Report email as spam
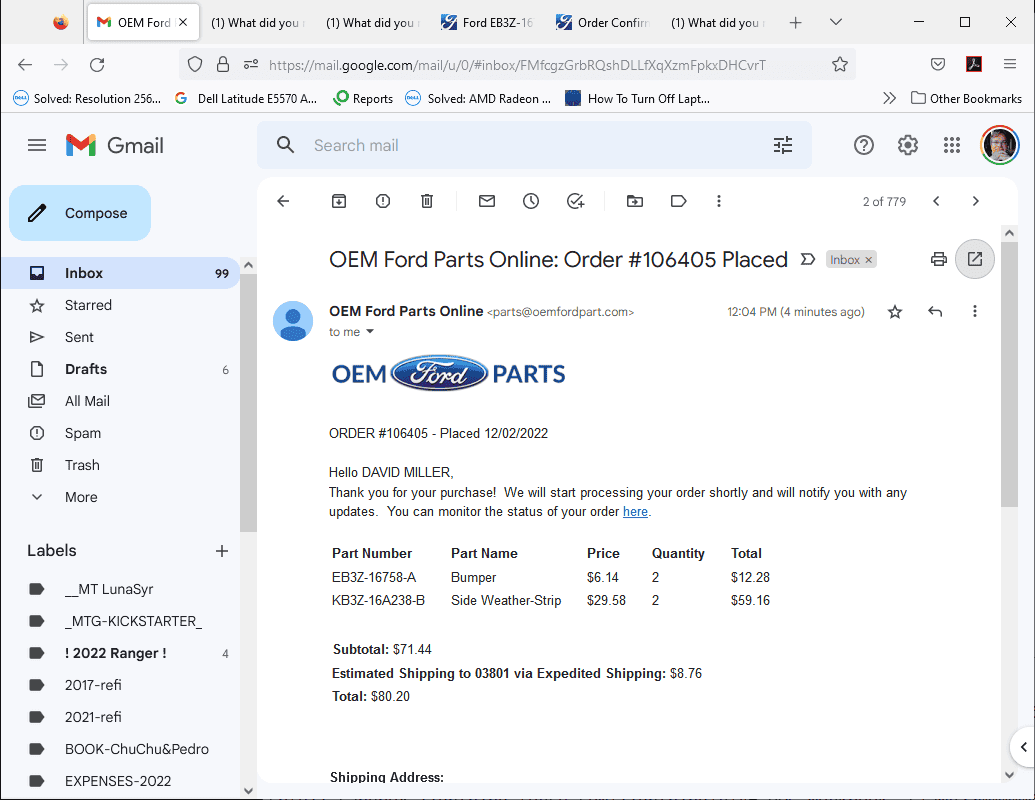Image resolution: width=1035 pixels, height=800 pixels. [x=383, y=201]
